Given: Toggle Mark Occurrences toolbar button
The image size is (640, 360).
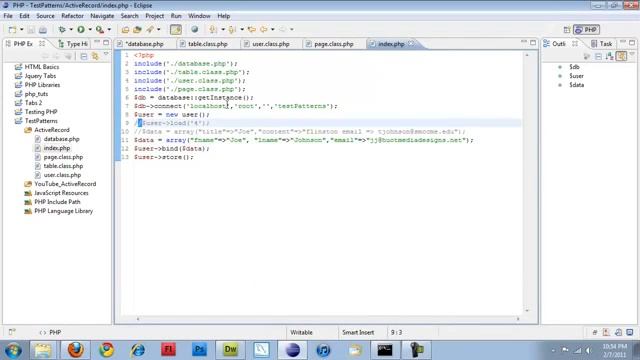Looking at the screenshot, I should [176, 29].
